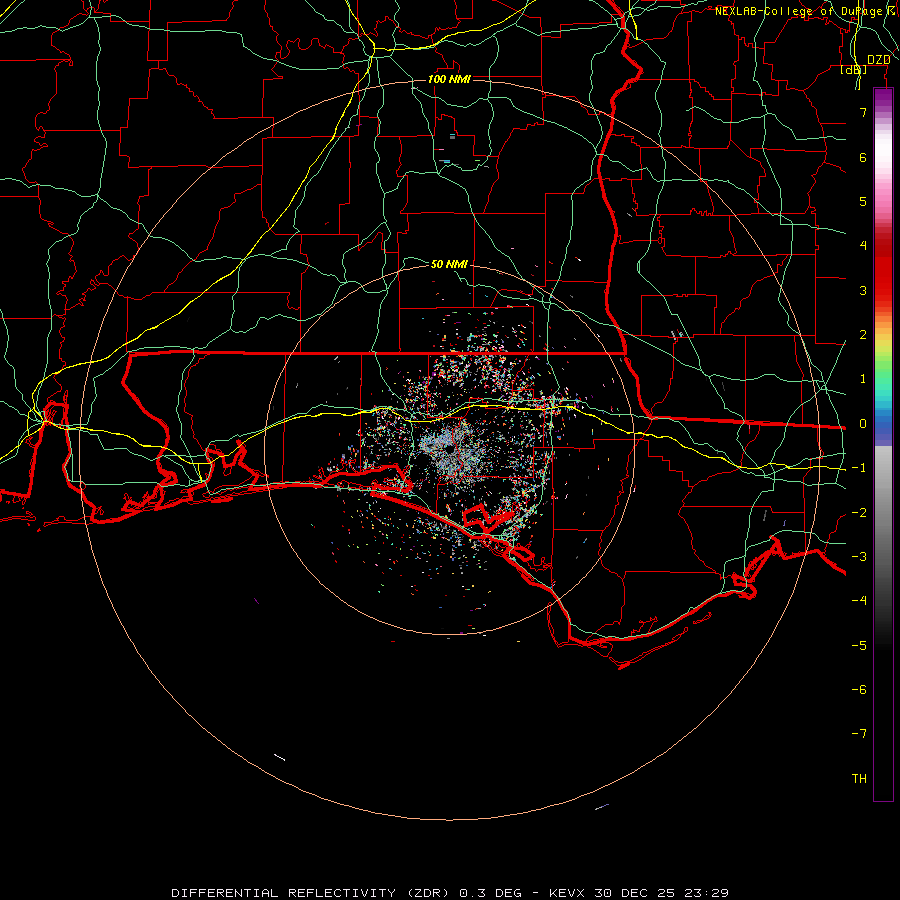Click the product title text at bottom
This screenshot has width=900, height=900.
[x=450, y=893]
